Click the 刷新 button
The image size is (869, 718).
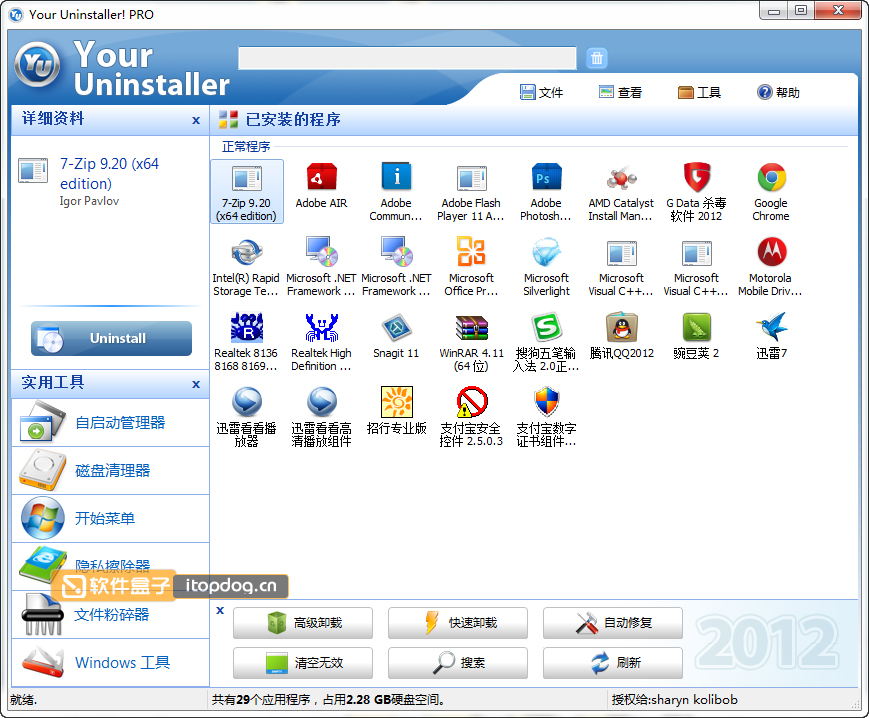(613, 663)
